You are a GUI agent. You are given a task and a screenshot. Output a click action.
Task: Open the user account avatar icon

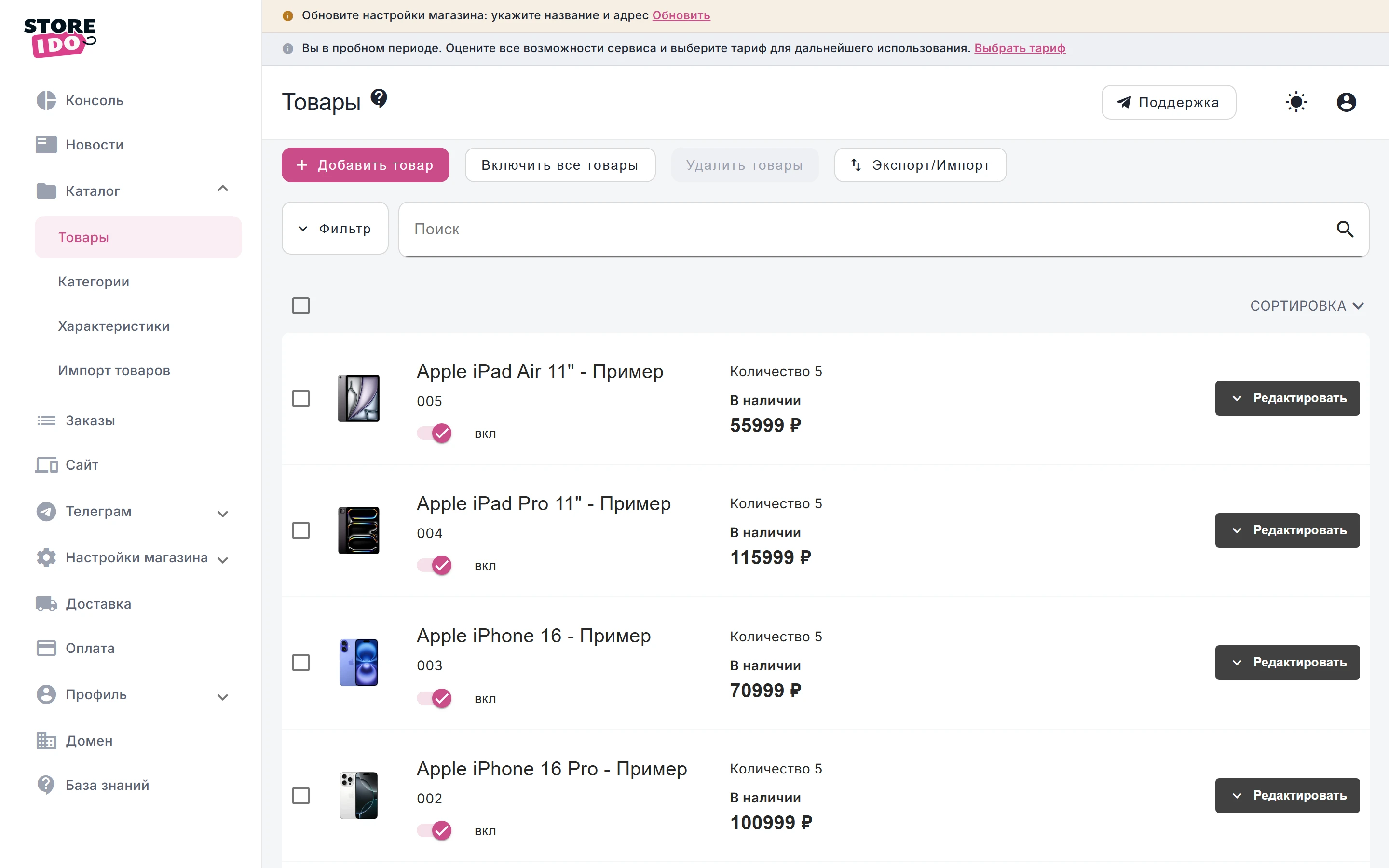coord(1346,102)
